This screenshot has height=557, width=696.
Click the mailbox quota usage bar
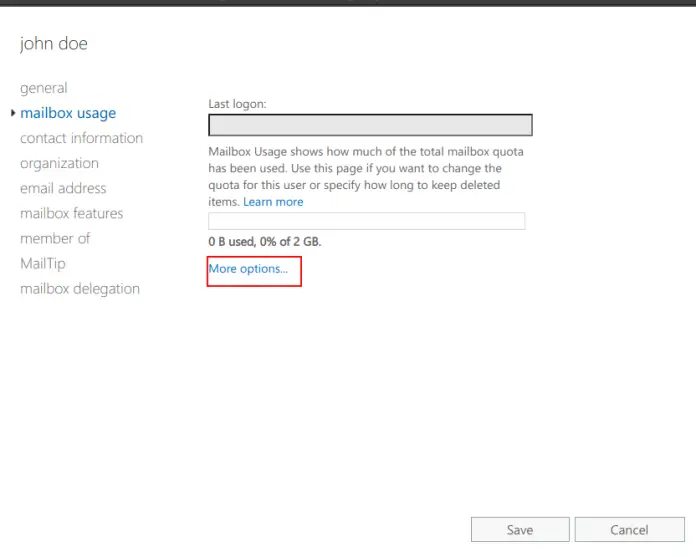366,221
